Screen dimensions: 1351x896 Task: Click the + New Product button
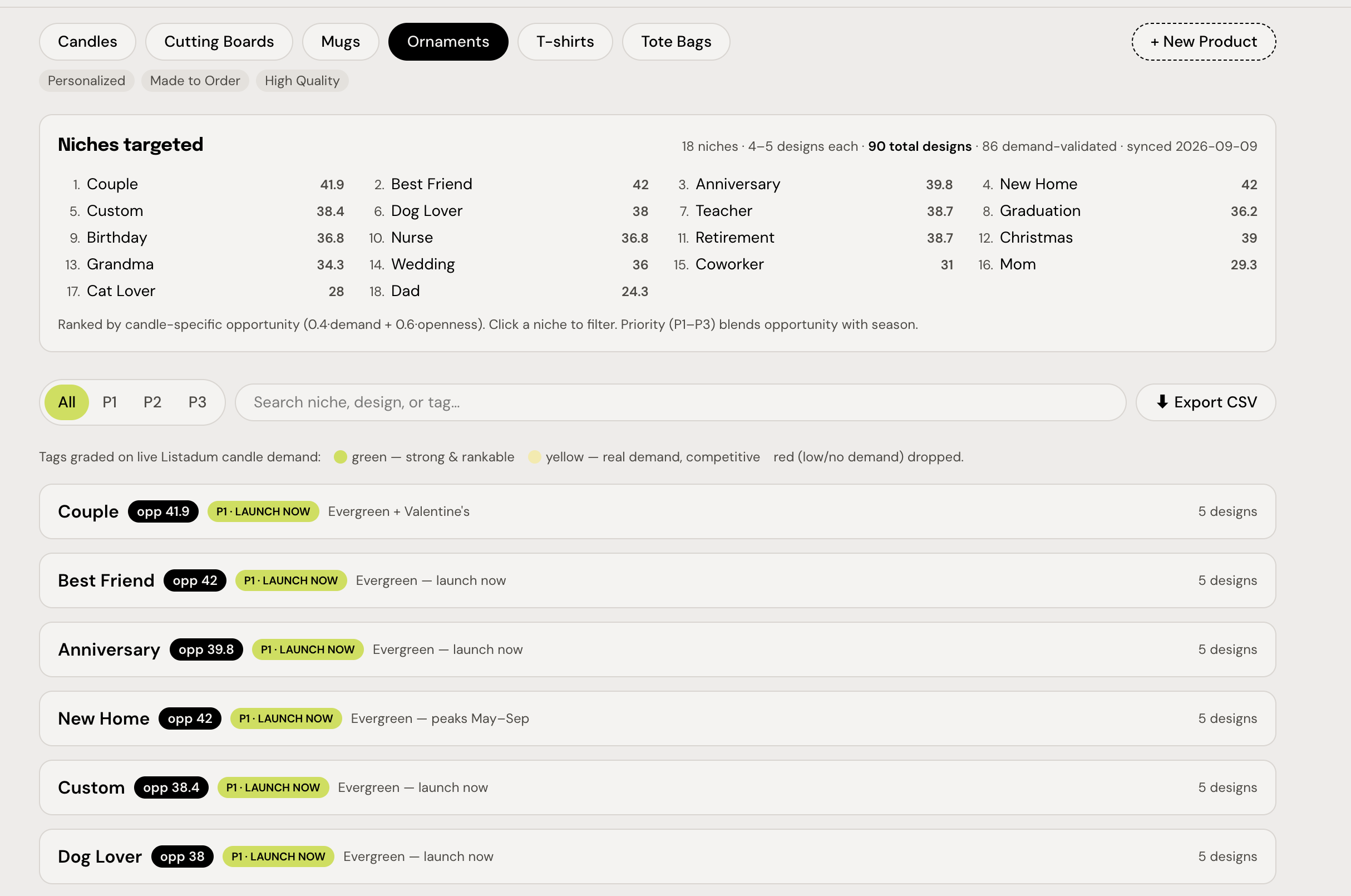pyautogui.click(x=1204, y=42)
